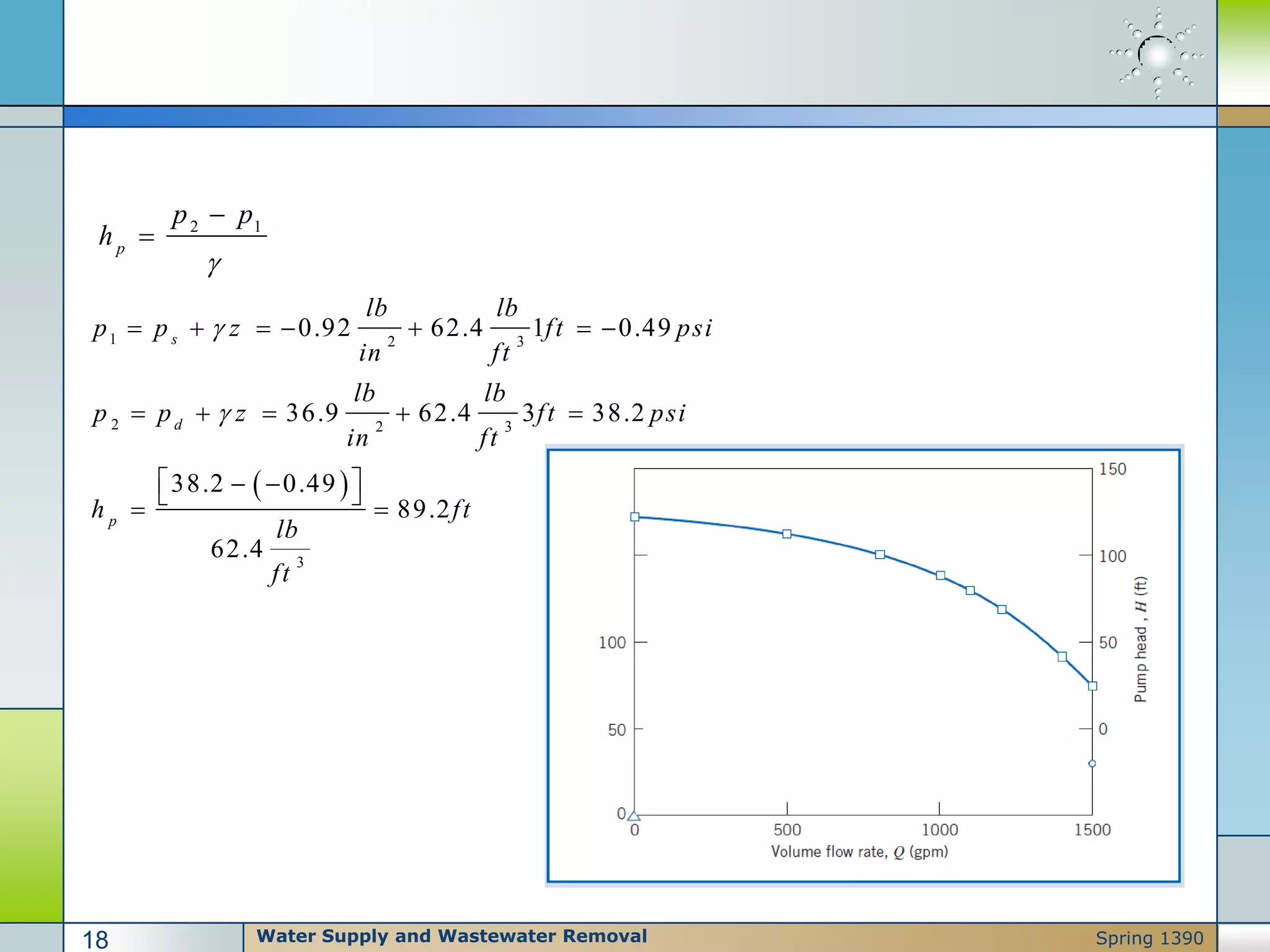This screenshot has height=952, width=1270.
Task: Click the square data point near 1000 gpm
Action: pyautogui.click(x=940, y=575)
